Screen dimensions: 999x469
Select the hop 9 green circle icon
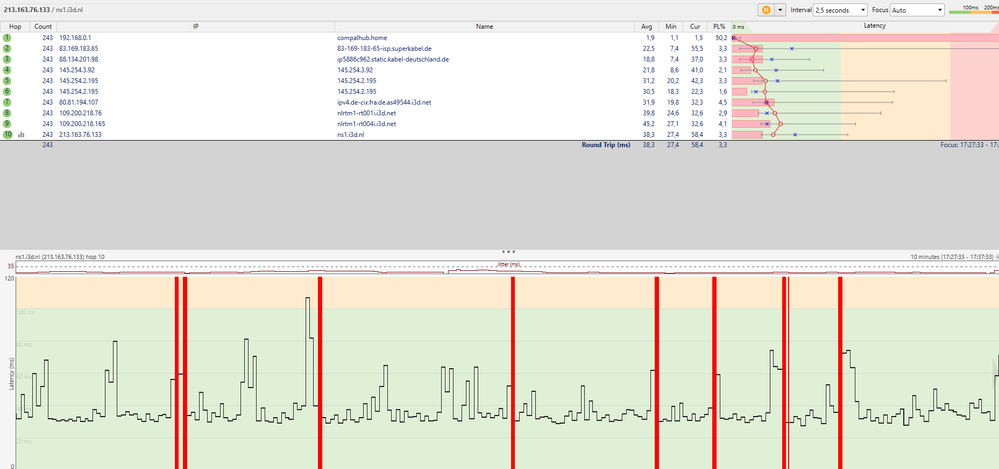(7, 123)
